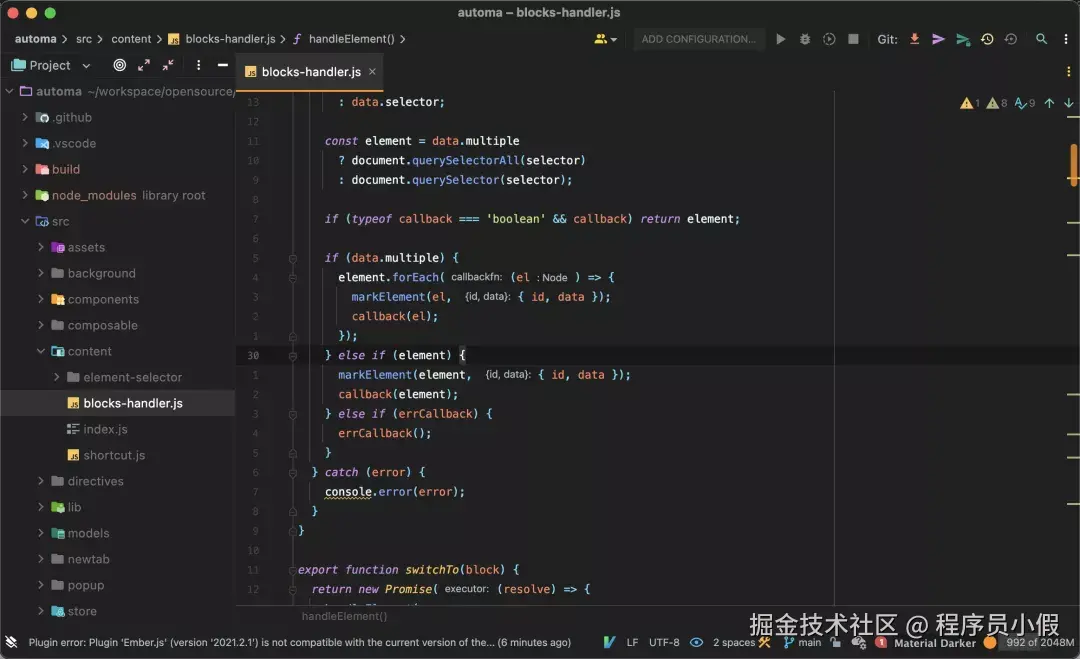Toggle fold marker at 'export function switchTo' line

click(293, 570)
